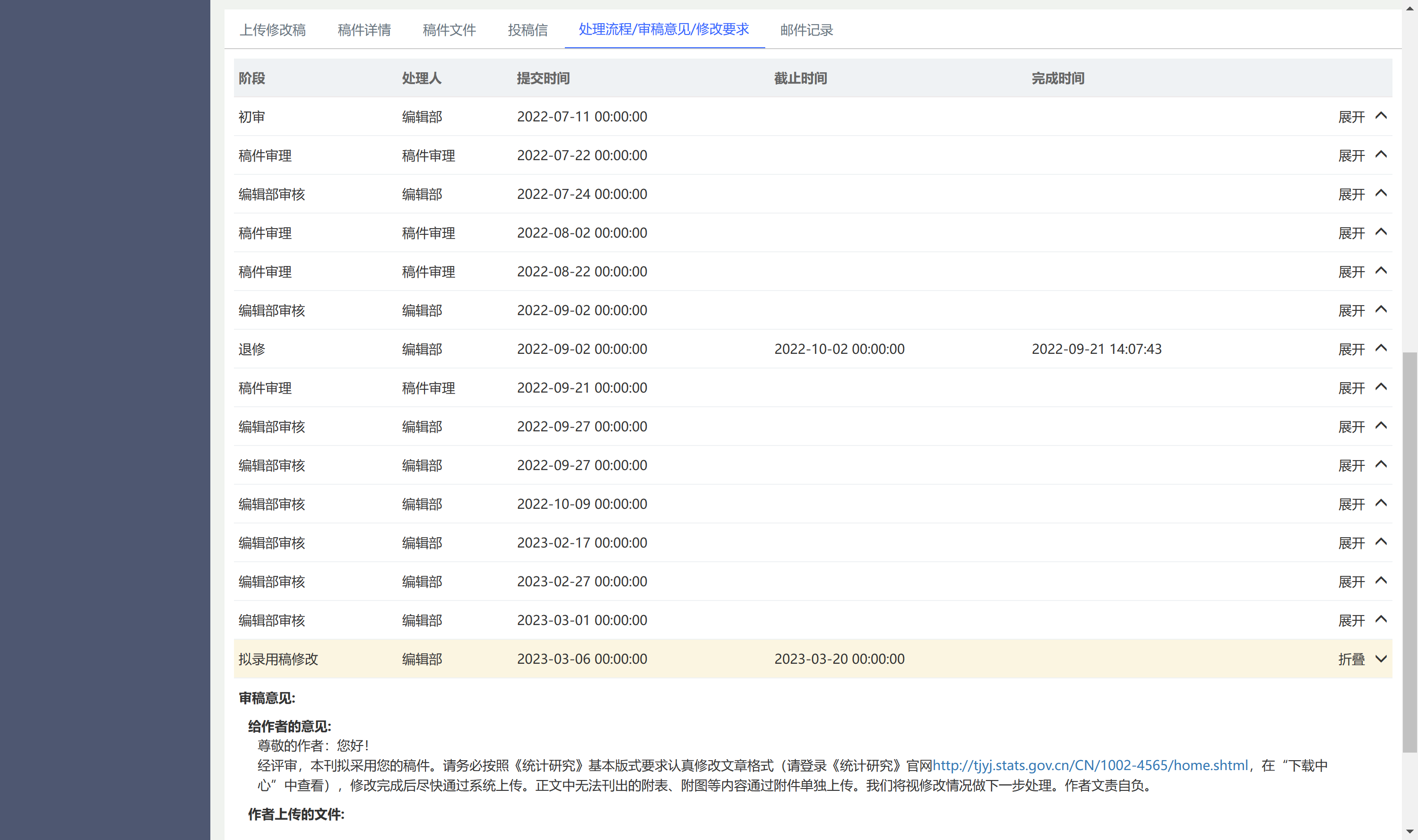The width and height of the screenshot is (1418, 840).
Task: Switch to 上传修改稿 tab
Action: pyautogui.click(x=272, y=29)
